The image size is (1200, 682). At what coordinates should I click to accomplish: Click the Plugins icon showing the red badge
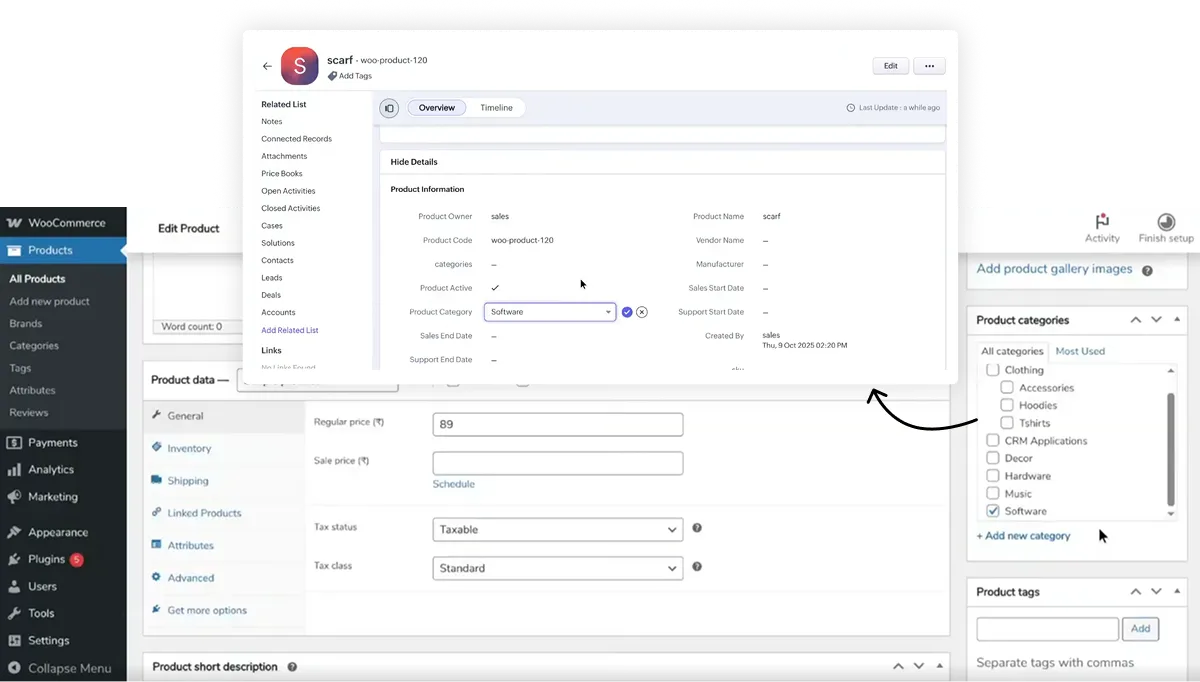click(16, 559)
